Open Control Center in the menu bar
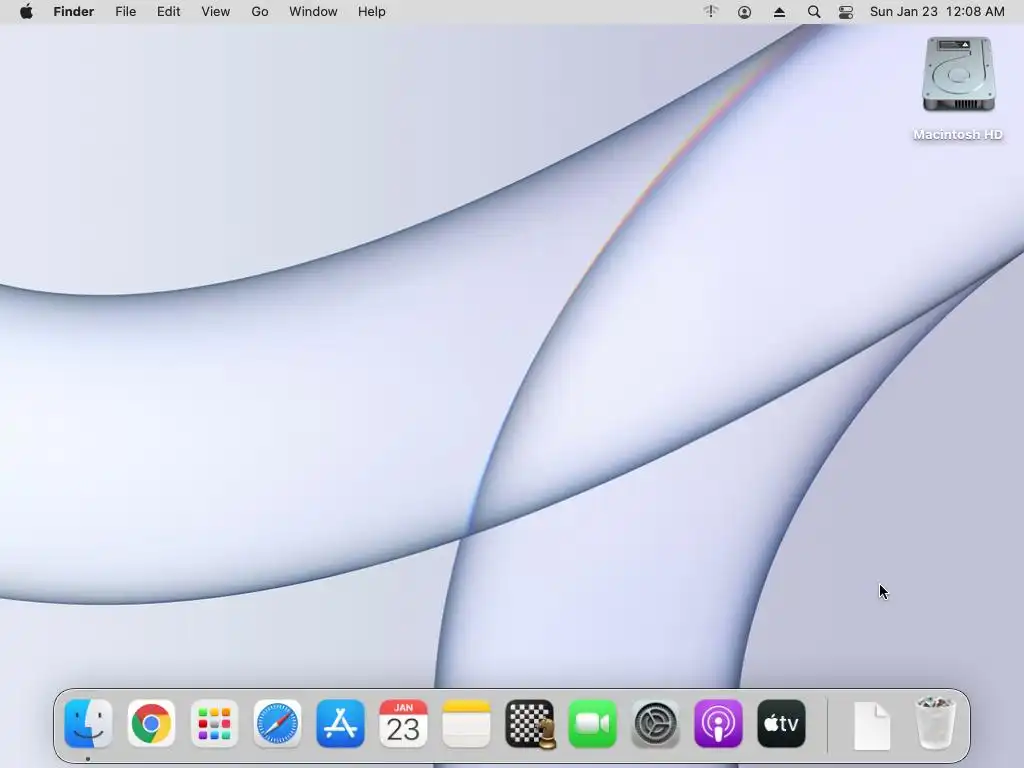Image resolution: width=1024 pixels, height=768 pixels. click(846, 12)
